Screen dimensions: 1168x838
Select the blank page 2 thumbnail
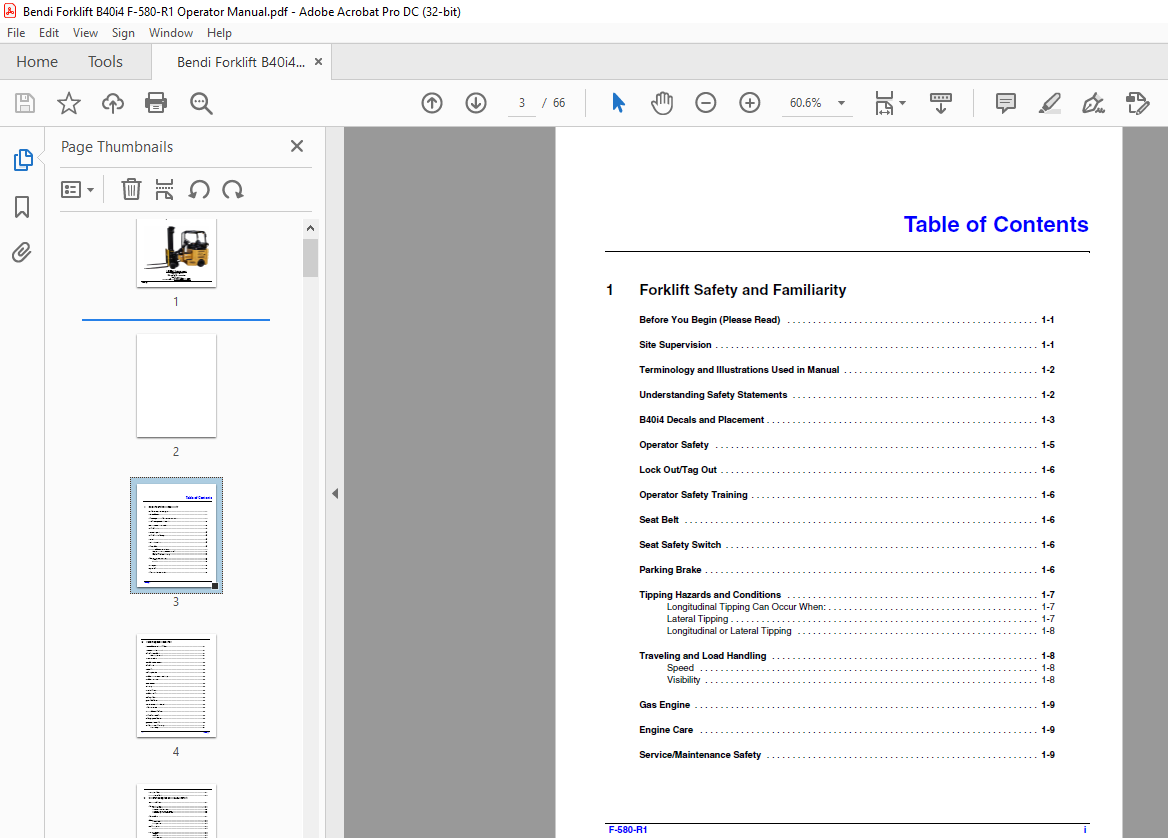pos(177,385)
